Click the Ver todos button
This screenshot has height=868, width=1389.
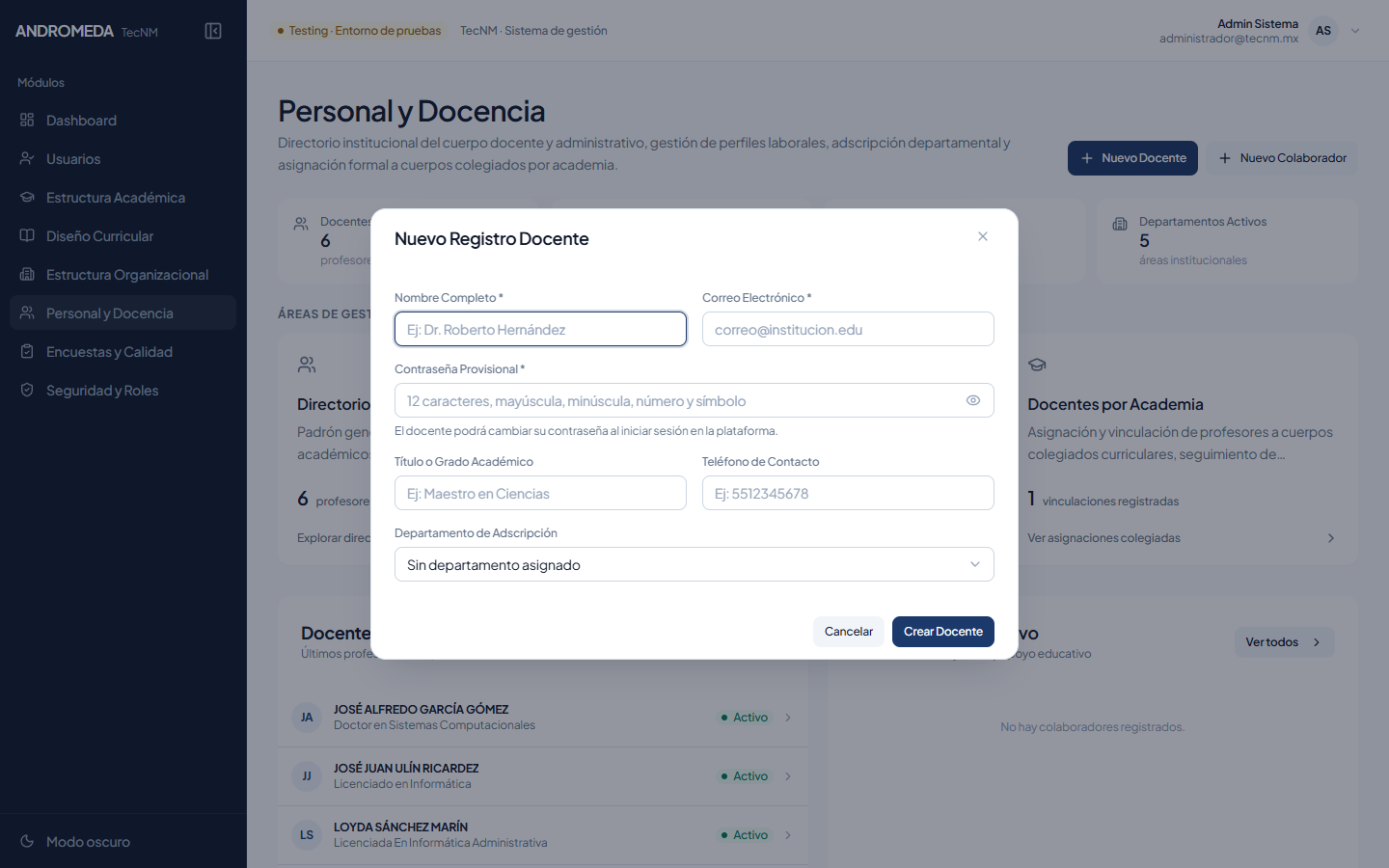(x=1284, y=642)
